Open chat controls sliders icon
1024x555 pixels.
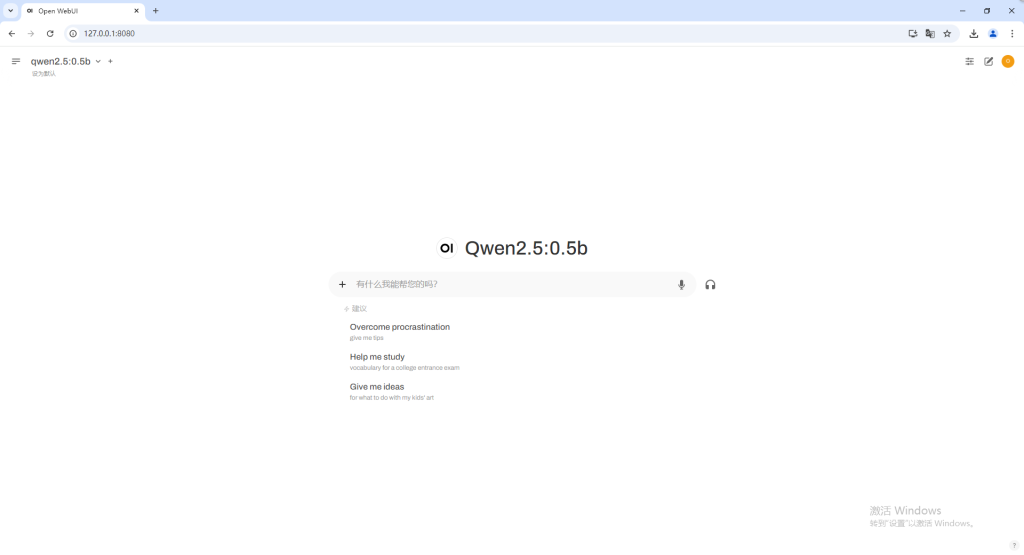click(x=969, y=61)
